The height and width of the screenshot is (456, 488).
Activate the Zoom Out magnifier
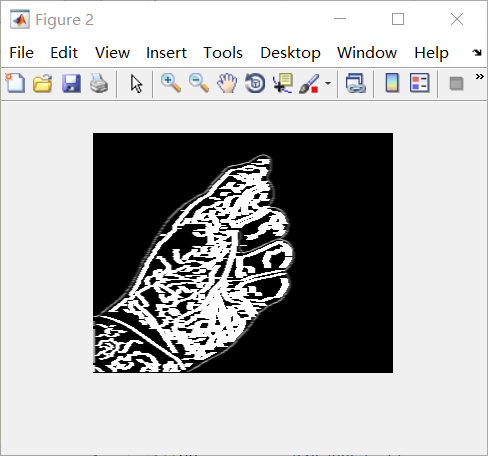199,83
